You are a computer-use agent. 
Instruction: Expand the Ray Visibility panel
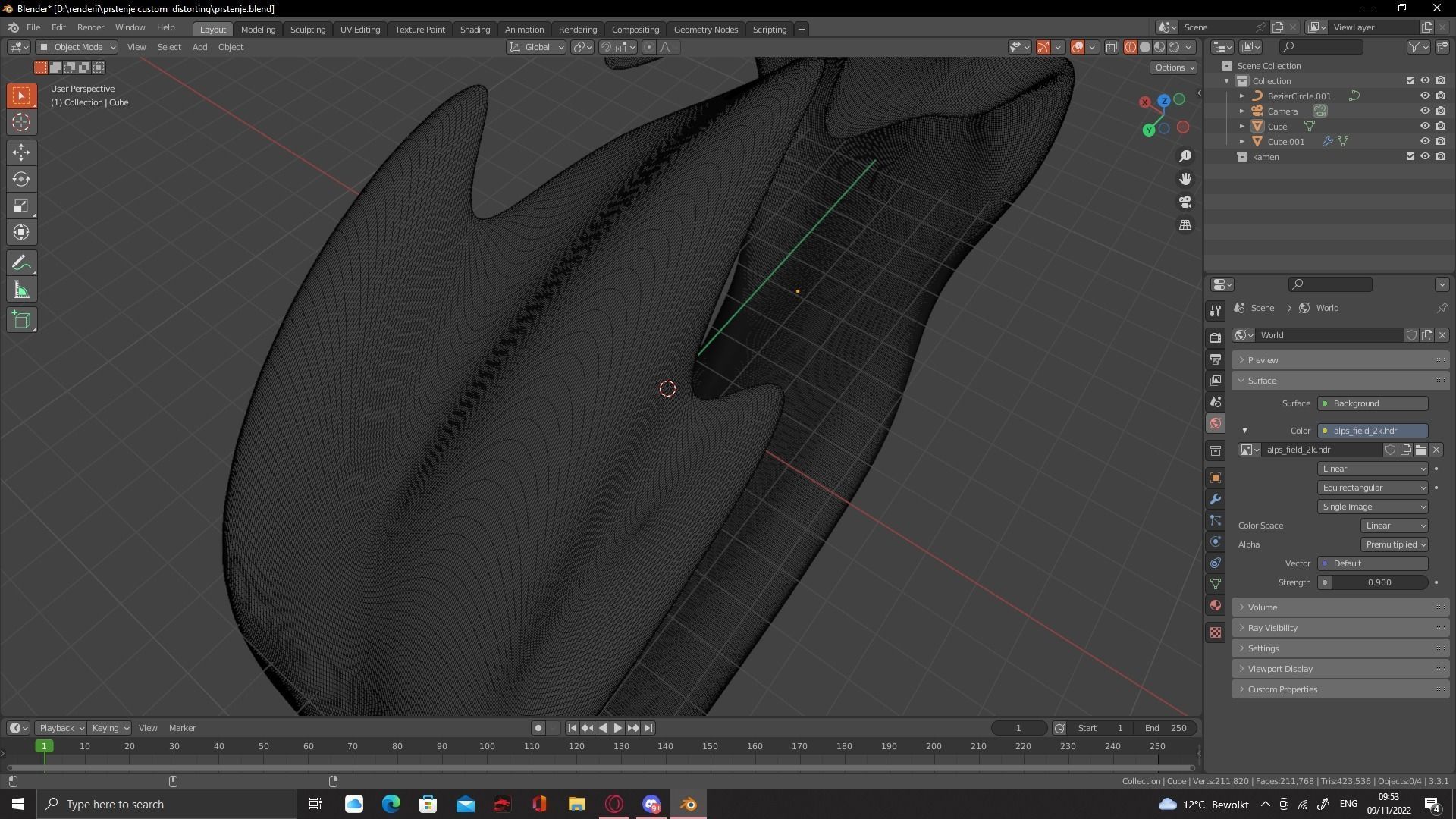pos(1272,628)
